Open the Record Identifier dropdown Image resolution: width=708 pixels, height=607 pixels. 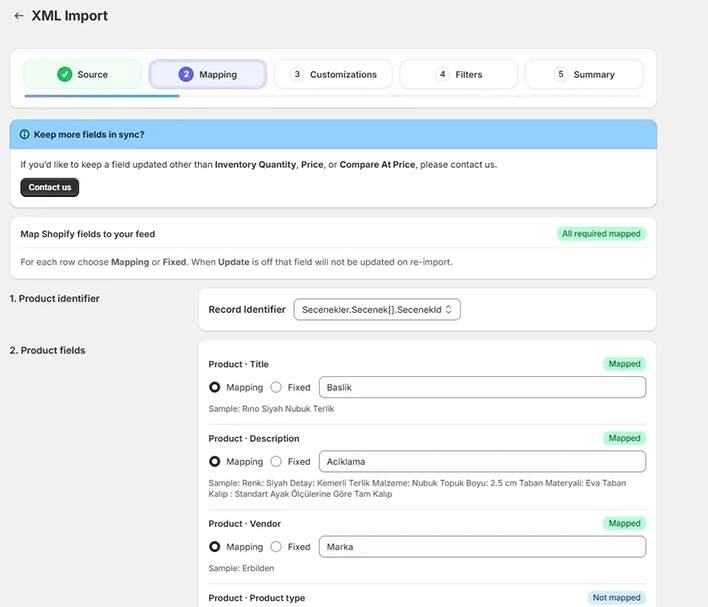coord(377,309)
